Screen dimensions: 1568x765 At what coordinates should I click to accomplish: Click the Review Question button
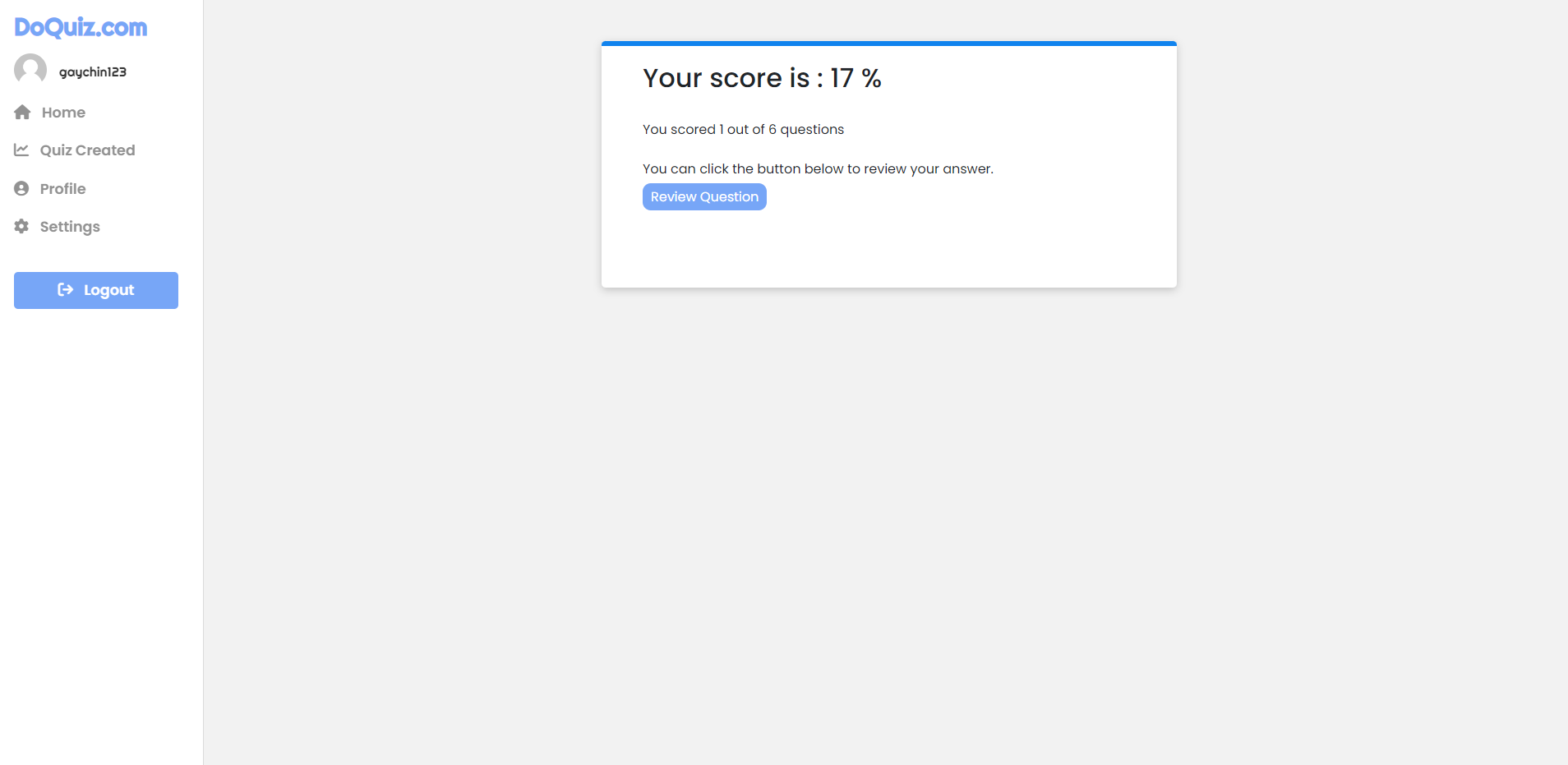coord(704,197)
